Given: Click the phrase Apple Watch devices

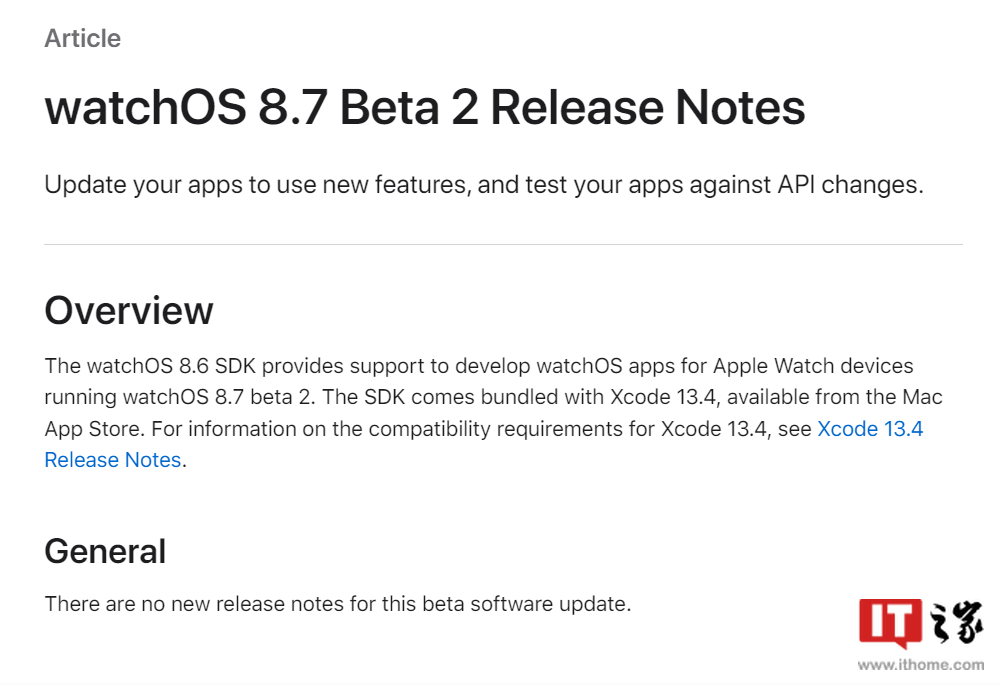Looking at the screenshot, I should point(813,366).
